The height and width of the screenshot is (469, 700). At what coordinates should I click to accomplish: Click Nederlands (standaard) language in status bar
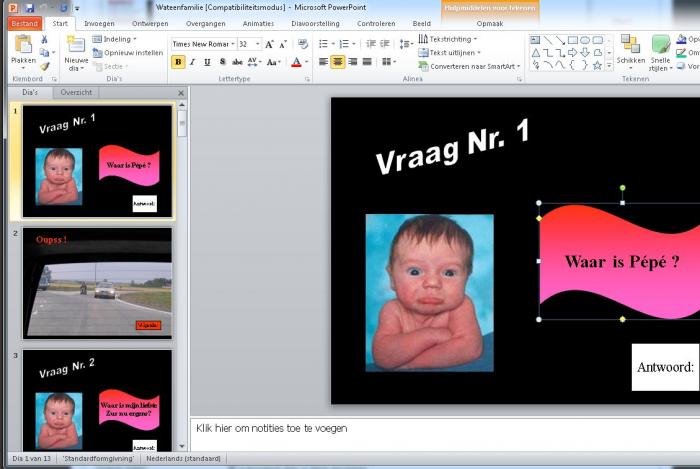click(183, 458)
